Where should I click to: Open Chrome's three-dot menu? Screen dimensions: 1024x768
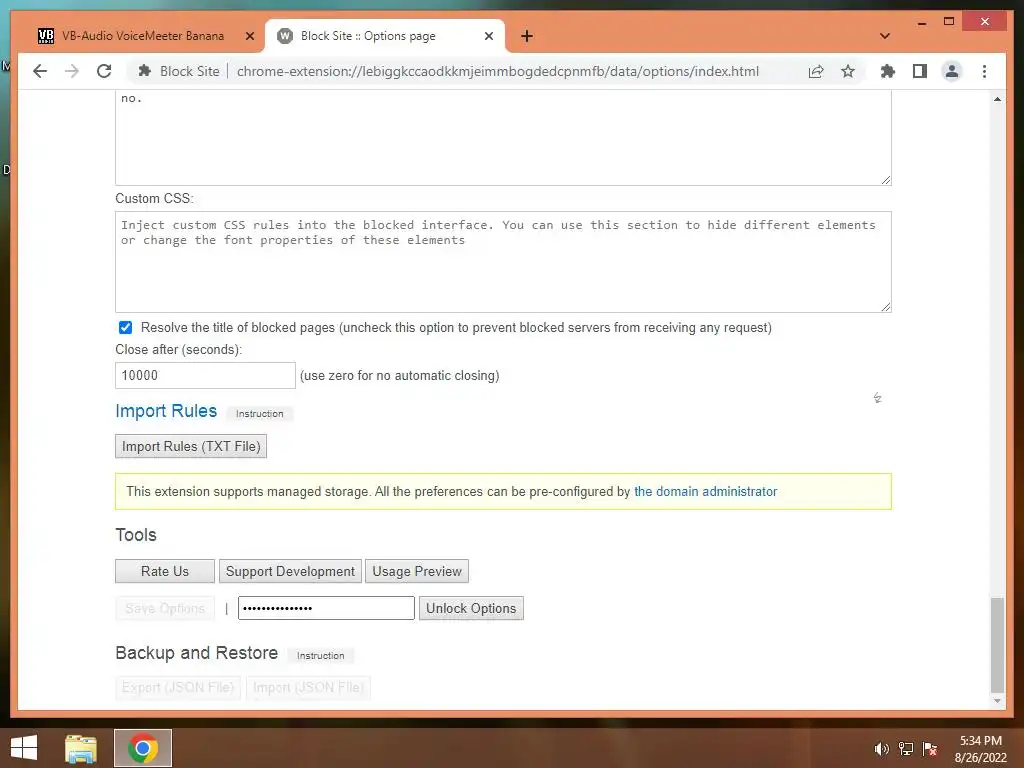(984, 71)
